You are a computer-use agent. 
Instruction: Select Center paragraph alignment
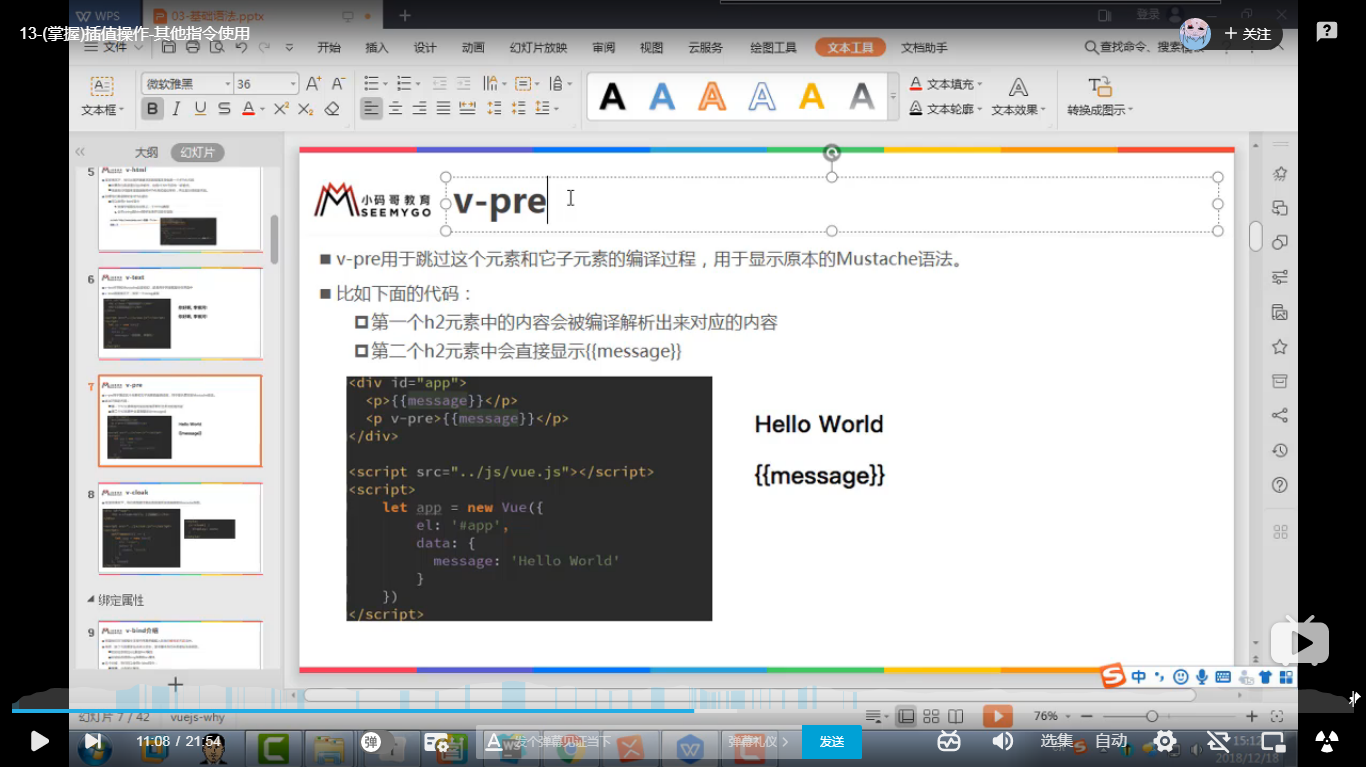coord(396,108)
